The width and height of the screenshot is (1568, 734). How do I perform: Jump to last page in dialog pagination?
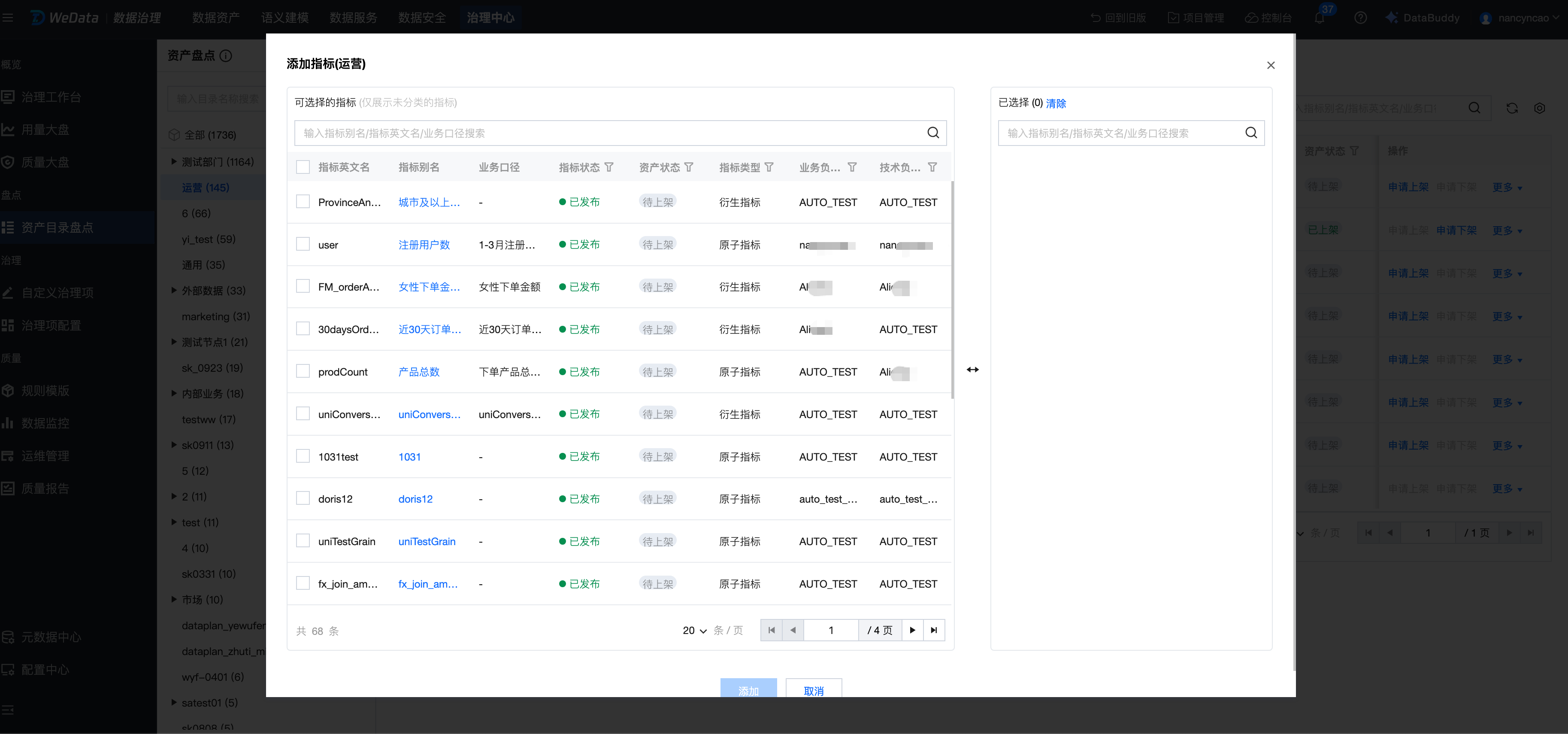tap(933, 630)
